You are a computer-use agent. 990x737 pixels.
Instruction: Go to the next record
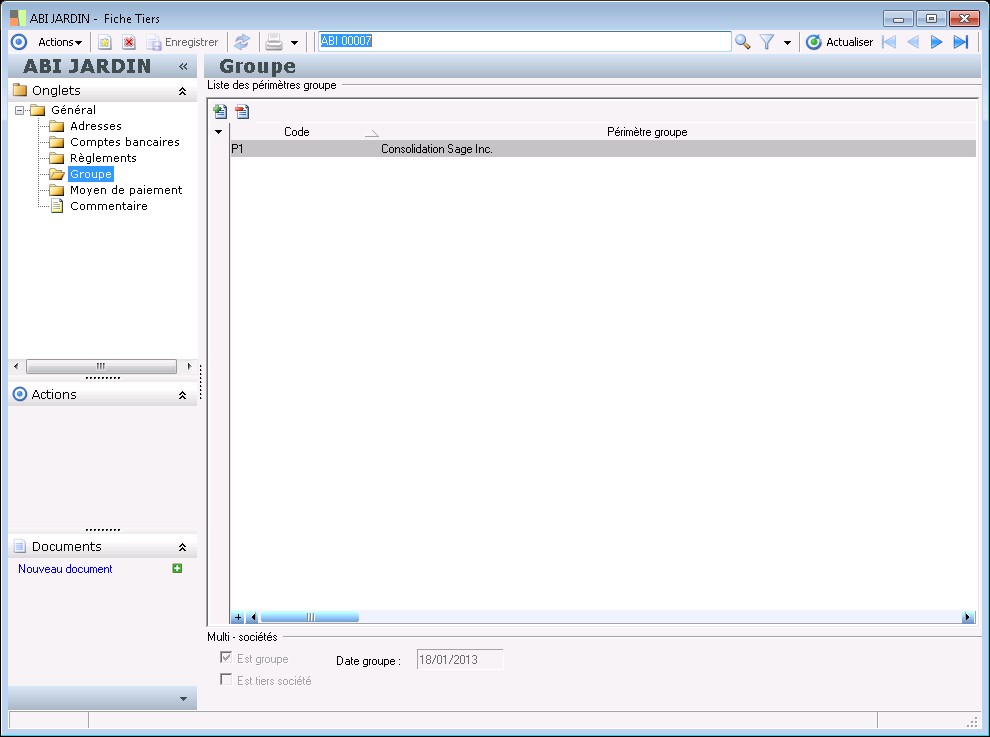click(x=936, y=42)
